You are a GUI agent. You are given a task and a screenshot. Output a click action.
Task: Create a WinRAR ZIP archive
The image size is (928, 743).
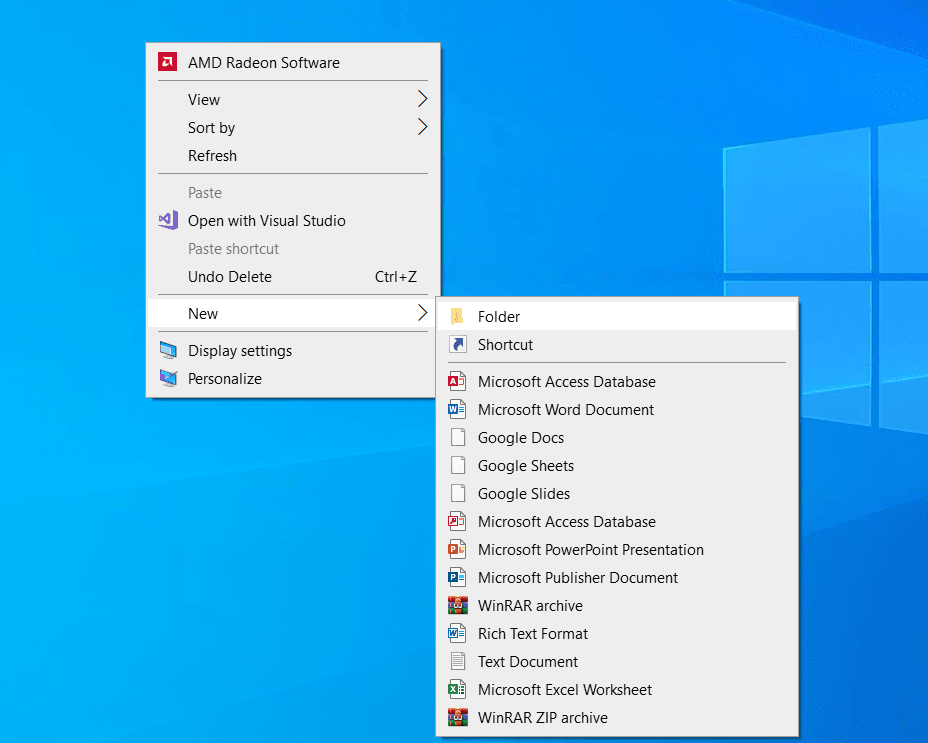[x=617, y=717]
